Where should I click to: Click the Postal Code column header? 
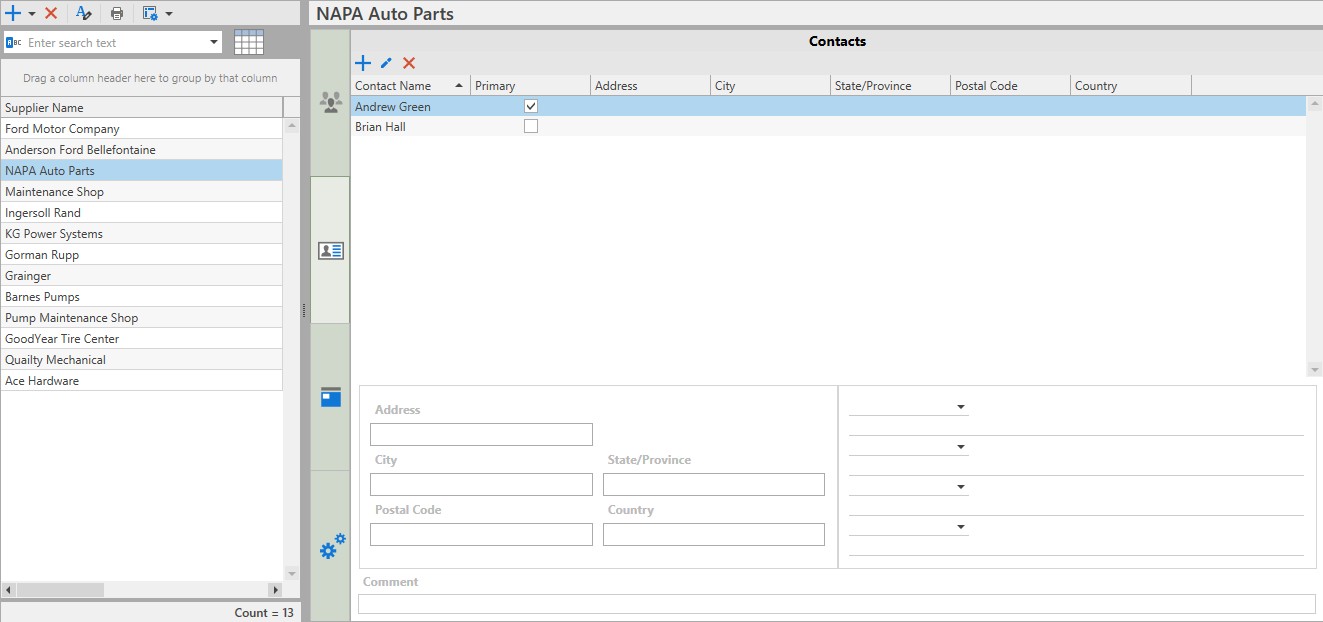click(1010, 86)
